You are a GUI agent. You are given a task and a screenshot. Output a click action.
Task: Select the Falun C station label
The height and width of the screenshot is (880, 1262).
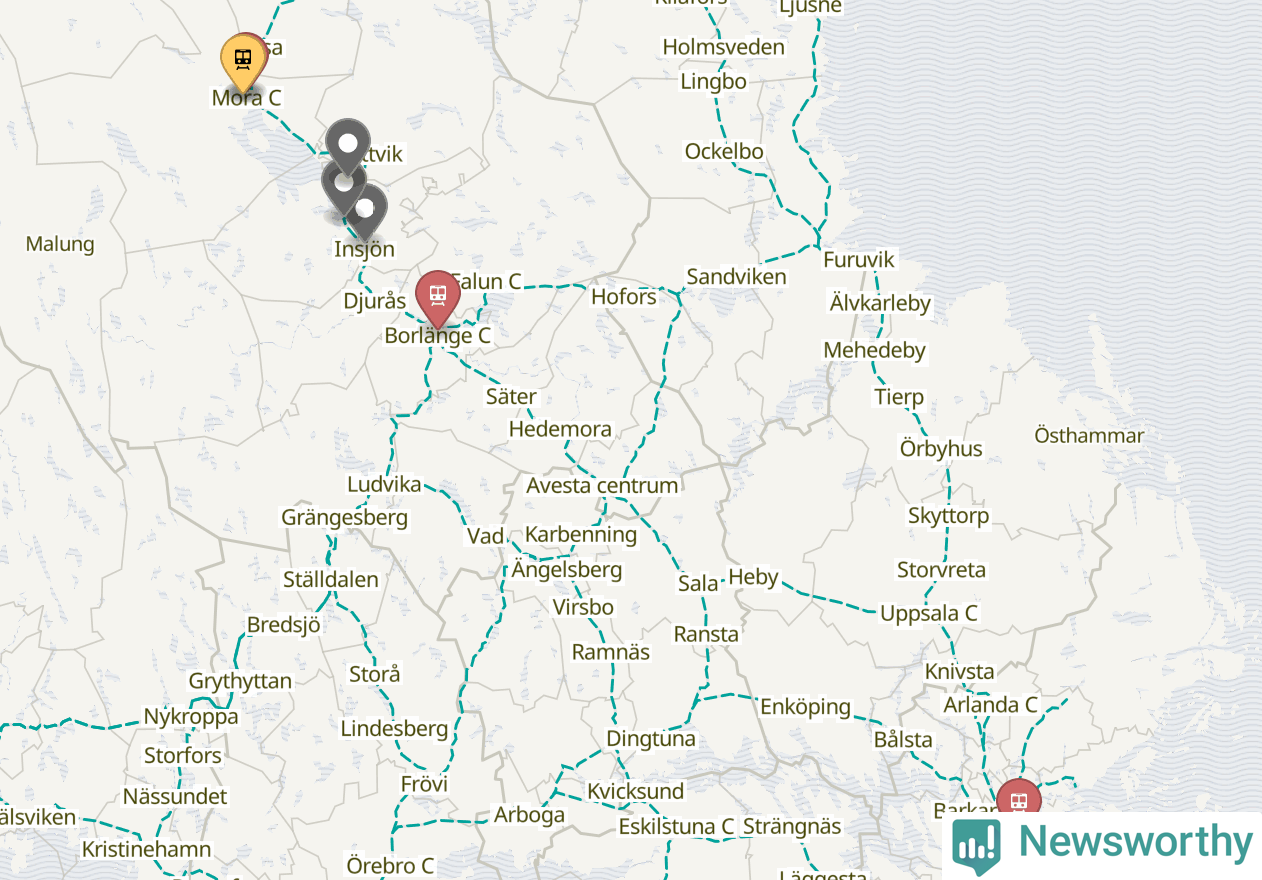[489, 281]
